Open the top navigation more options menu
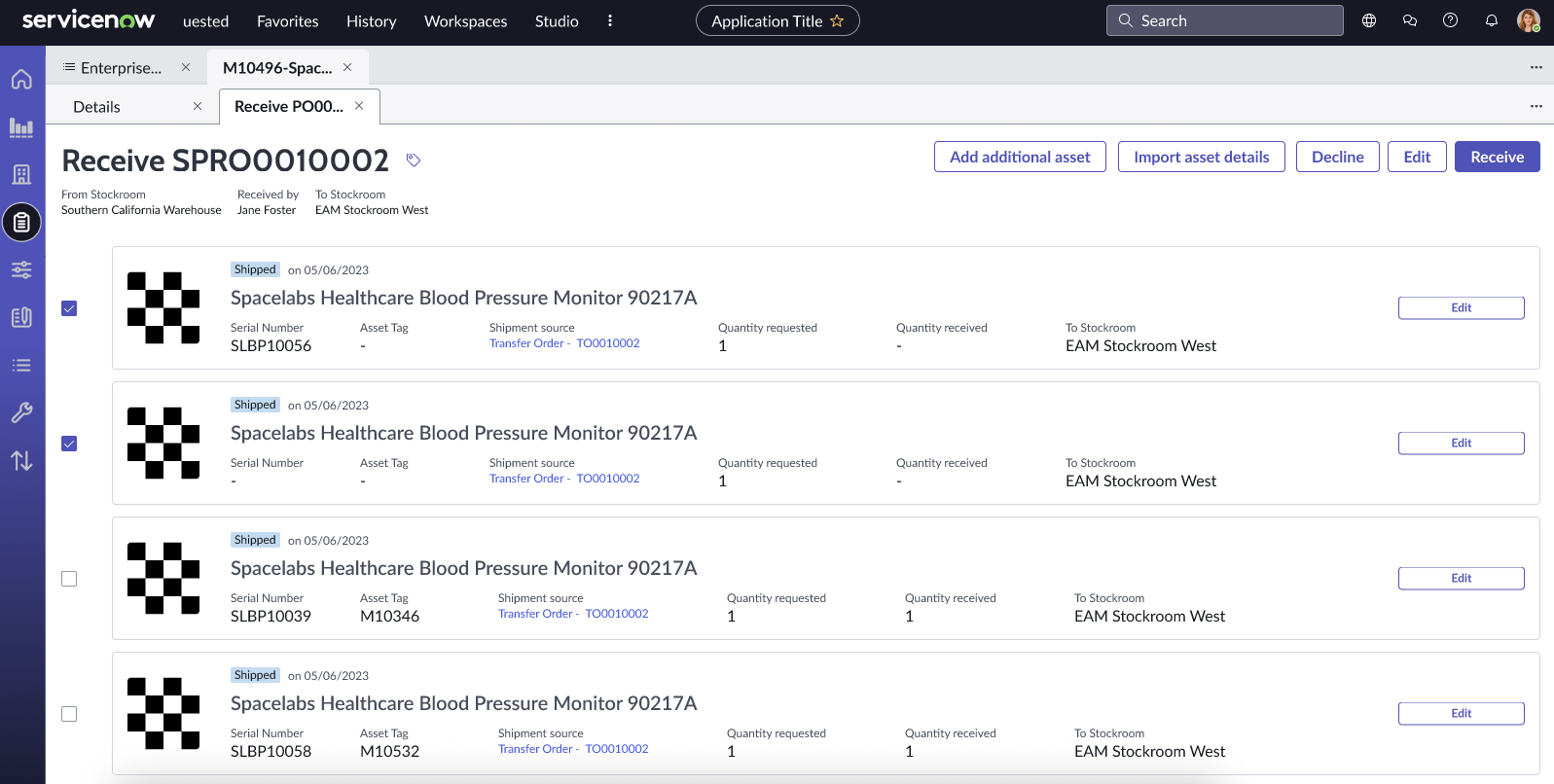Image resolution: width=1554 pixels, height=784 pixels. tap(610, 20)
